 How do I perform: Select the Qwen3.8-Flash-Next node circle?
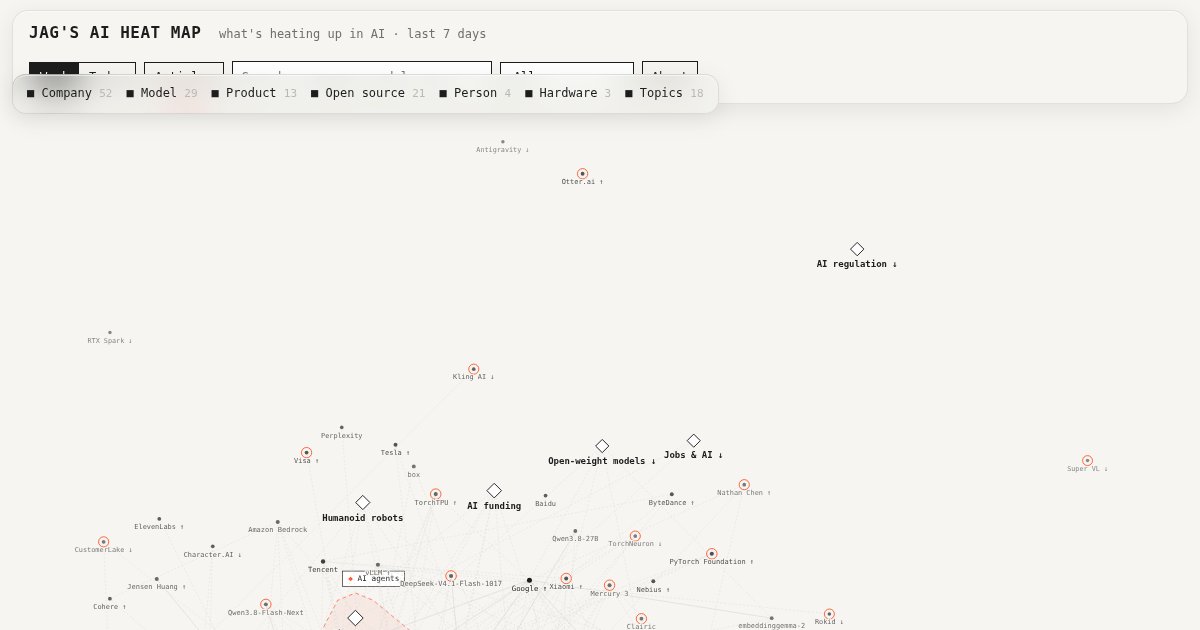[266, 605]
